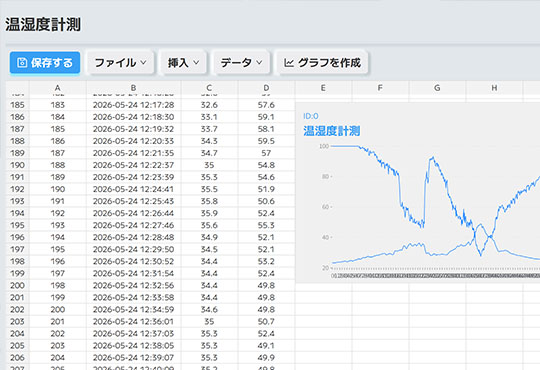Click the ID:0 label on chart
This screenshot has height=370, width=540.
[311, 116]
